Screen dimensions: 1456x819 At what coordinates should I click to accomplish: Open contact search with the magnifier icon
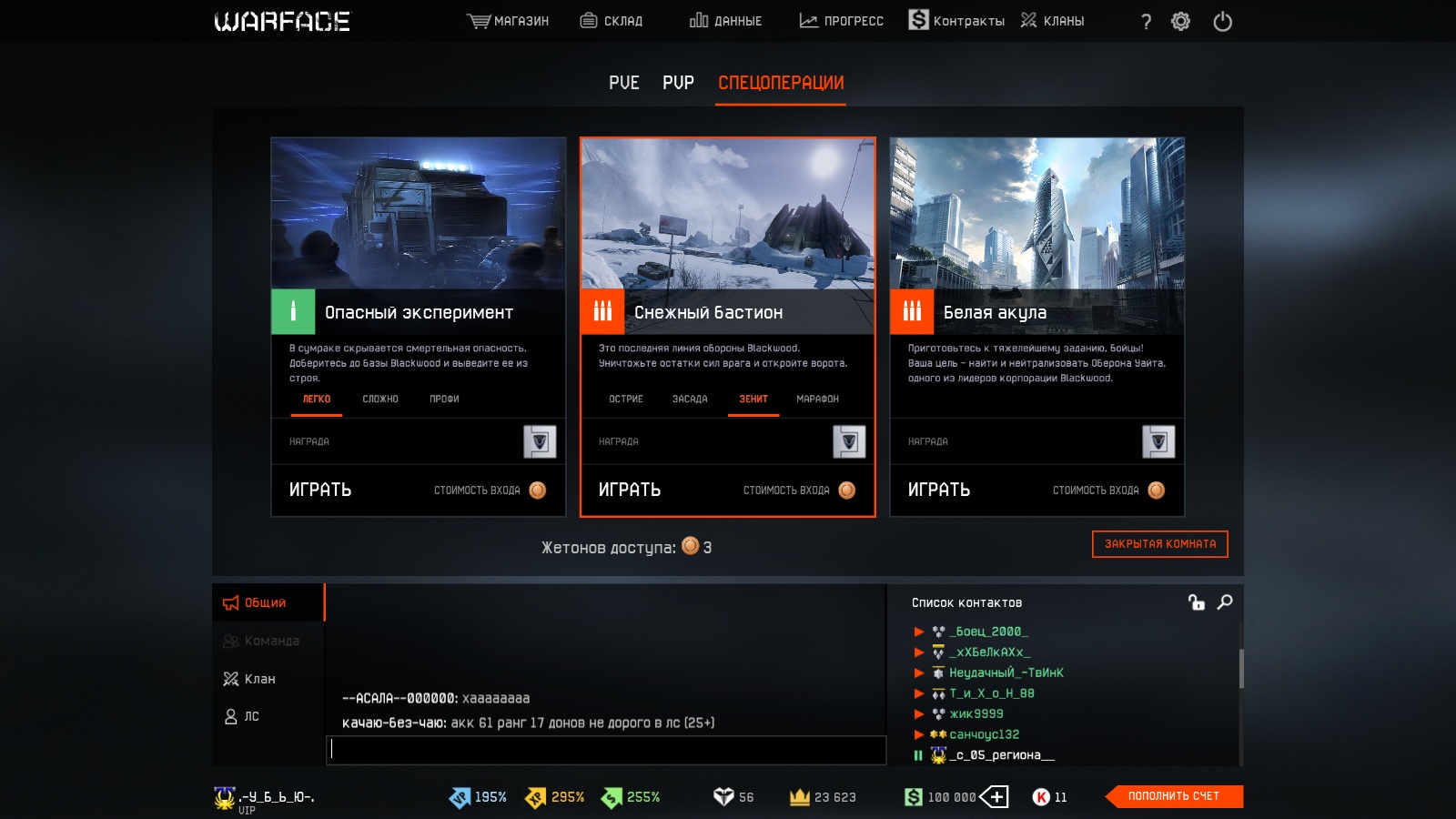tap(1225, 602)
